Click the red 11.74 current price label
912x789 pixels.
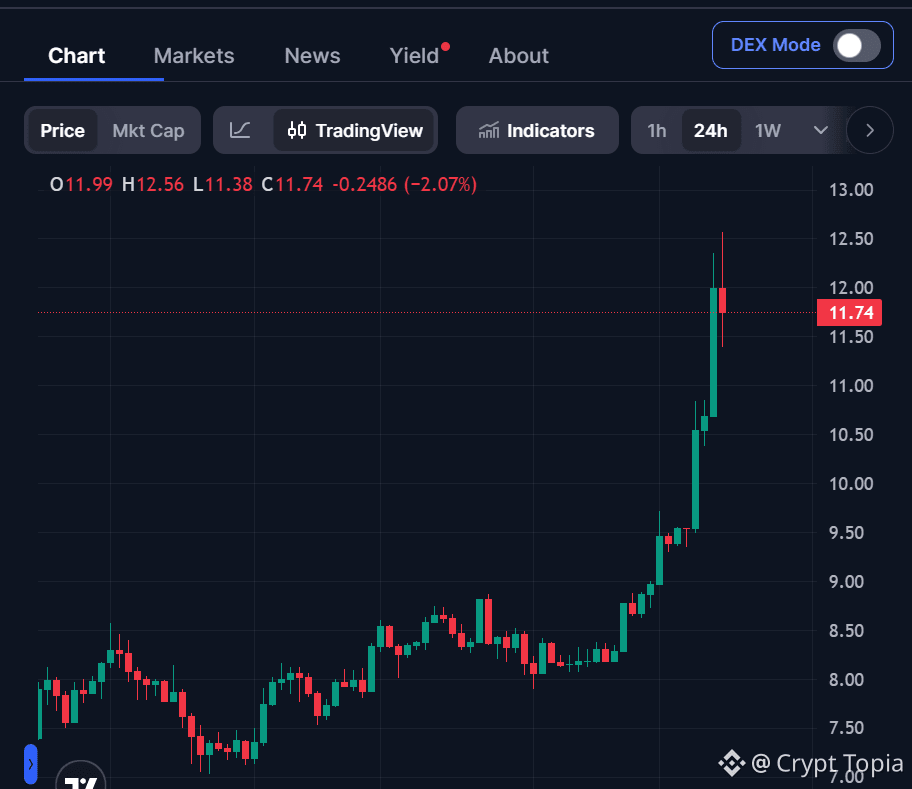point(849,313)
